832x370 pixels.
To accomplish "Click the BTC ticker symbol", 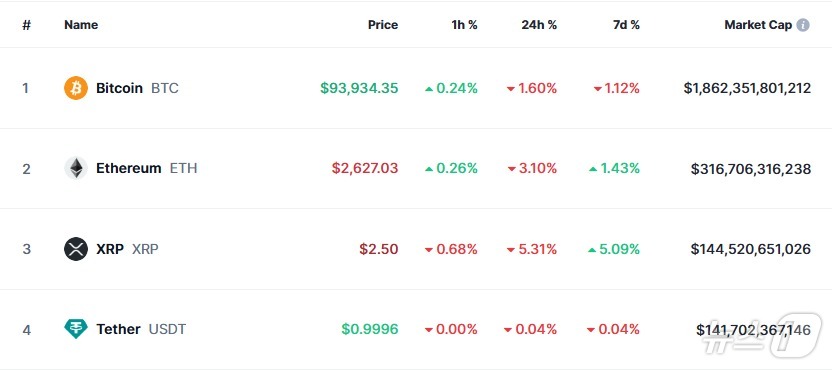I will tap(165, 88).
